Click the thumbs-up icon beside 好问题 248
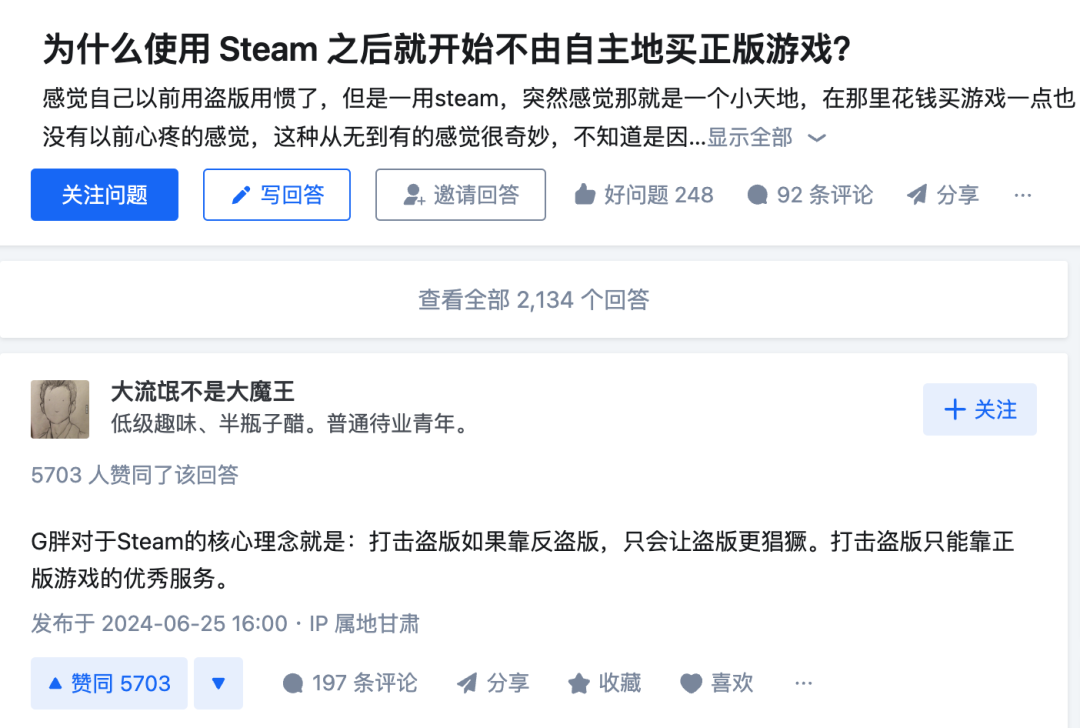 coord(585,195)
